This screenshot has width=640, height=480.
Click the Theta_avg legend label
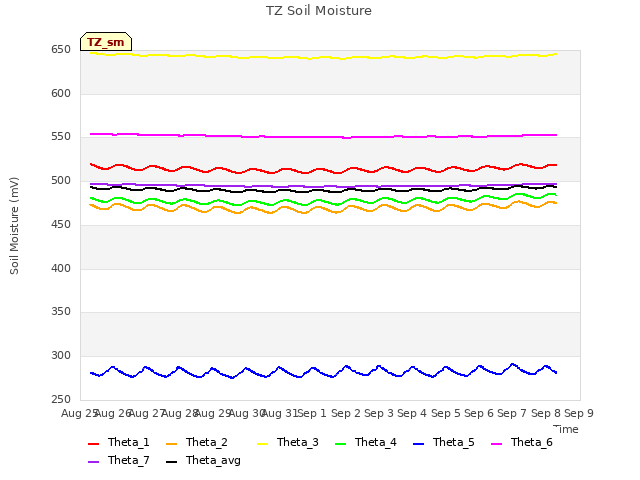[x=213, y=460]
